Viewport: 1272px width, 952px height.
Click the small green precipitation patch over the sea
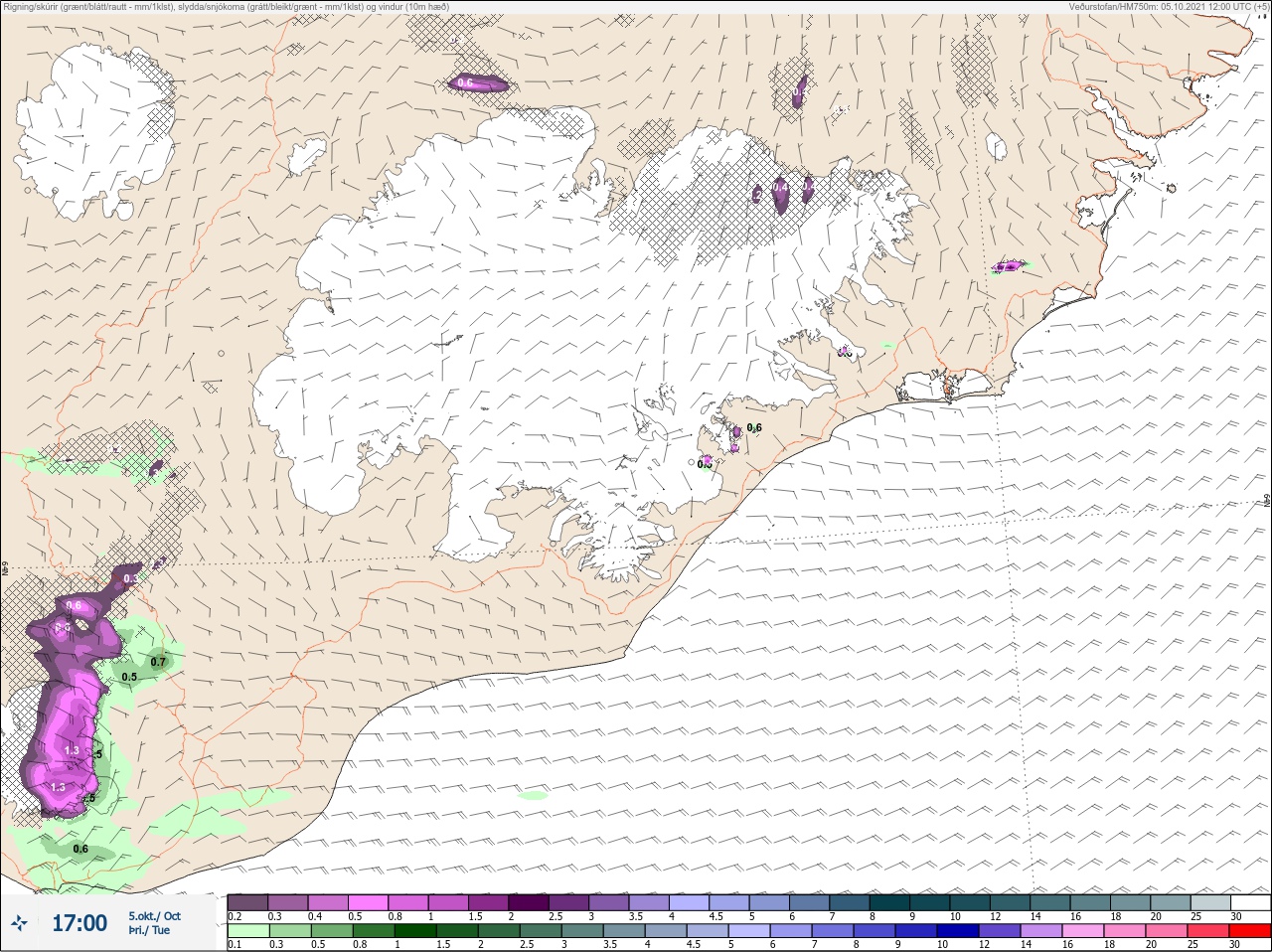(533, 795)
